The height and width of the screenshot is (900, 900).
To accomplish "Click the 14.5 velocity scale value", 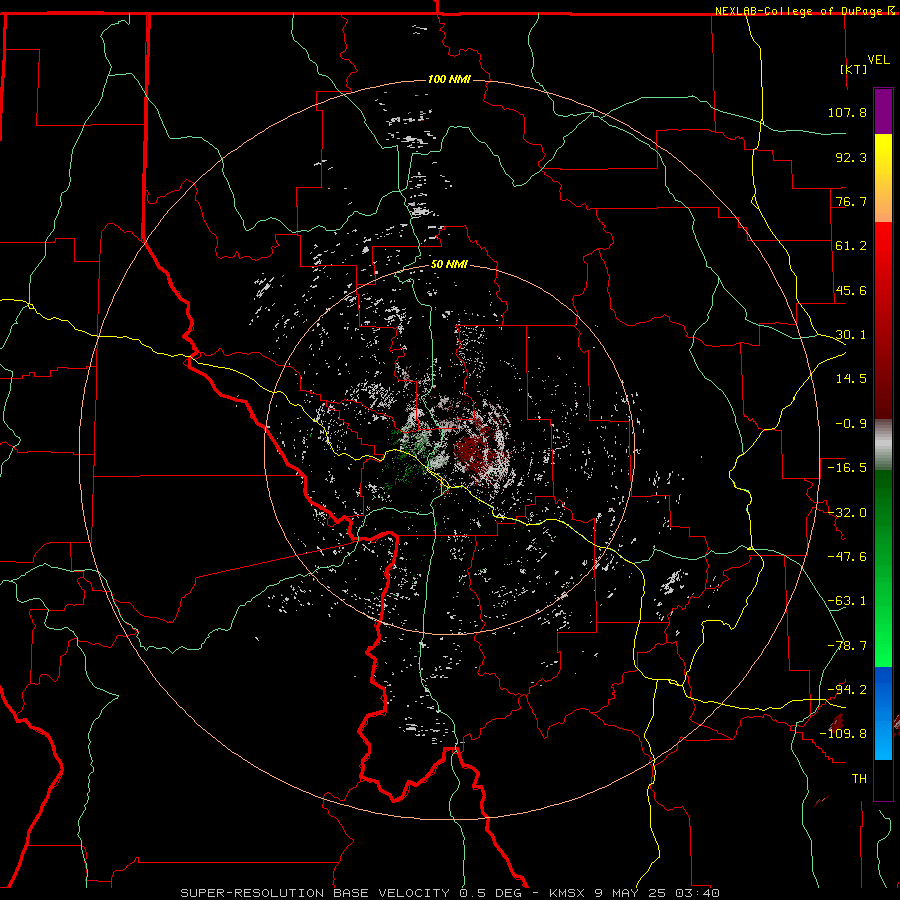I will 851,379.
